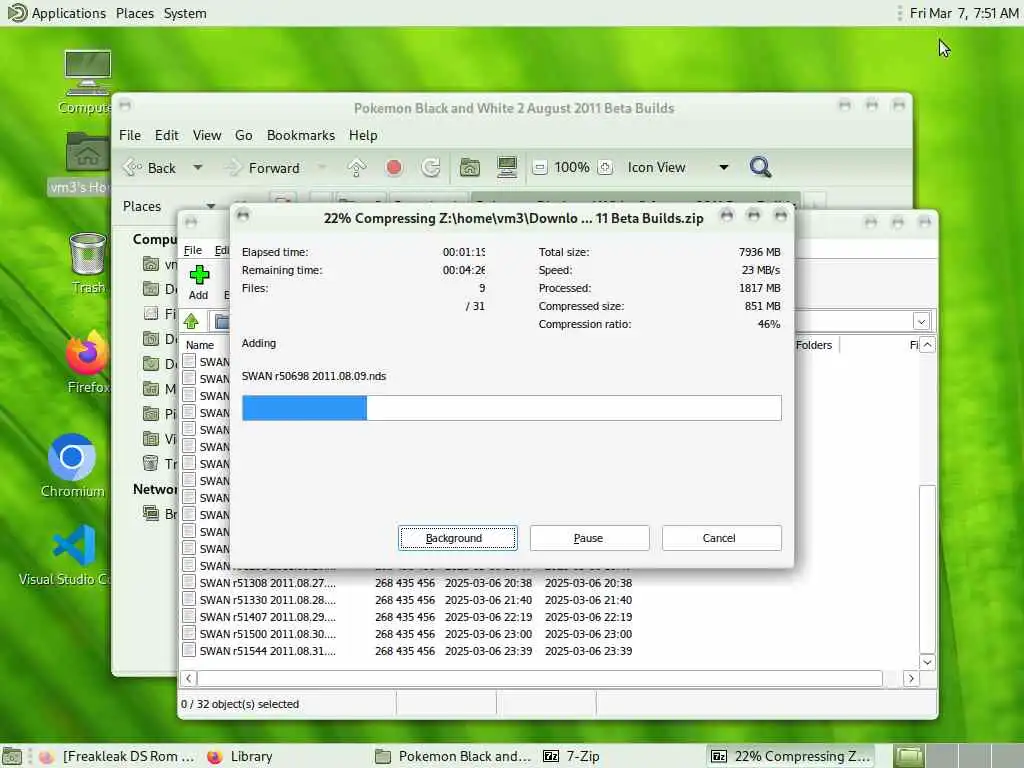1024x768 pixels.
Task: Select checkbox for SWAN r51330 row
Action: tap(189, 599)
